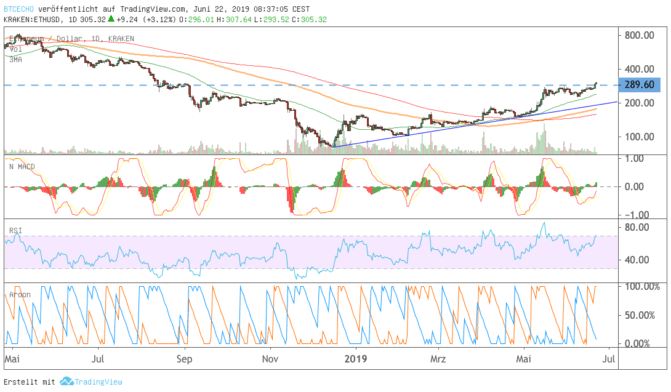The width and height of the screenshot is (671, 392).
Task: Select the 3MA indicator label
Action: (x=15, y=60)
